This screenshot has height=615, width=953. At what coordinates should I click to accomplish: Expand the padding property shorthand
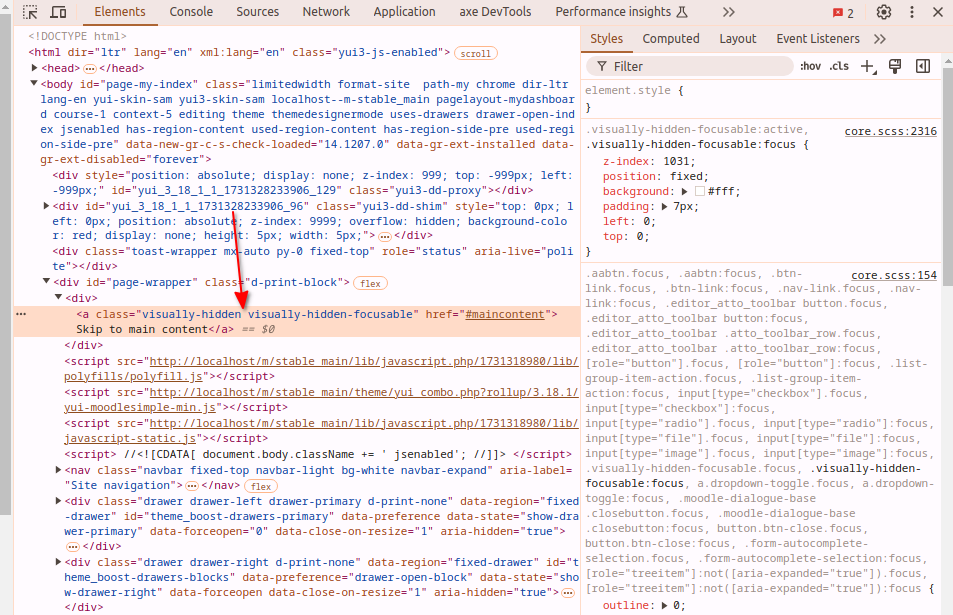click(x=664, y=207)
